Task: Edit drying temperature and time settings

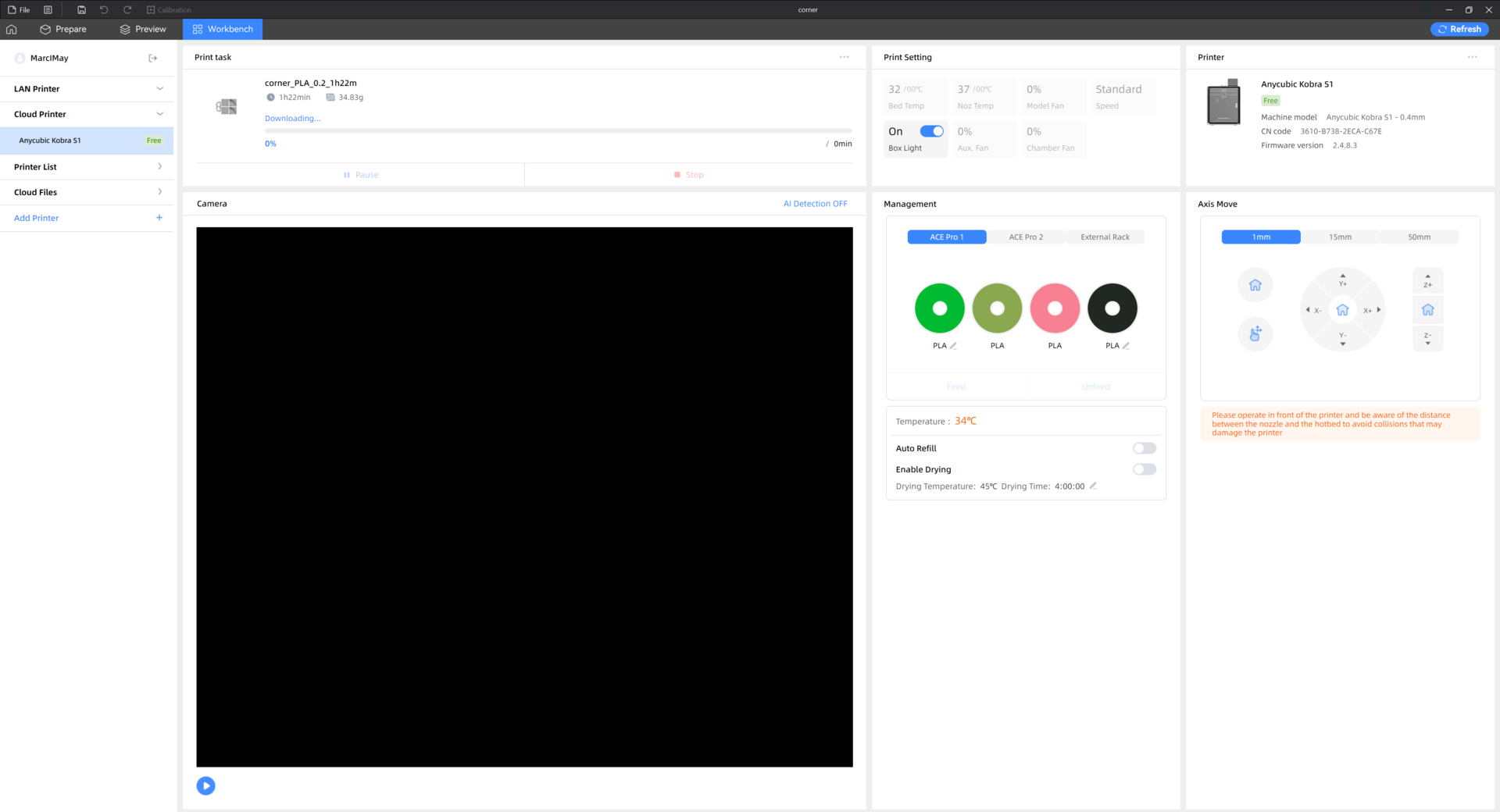Action: pos(1093,486)
